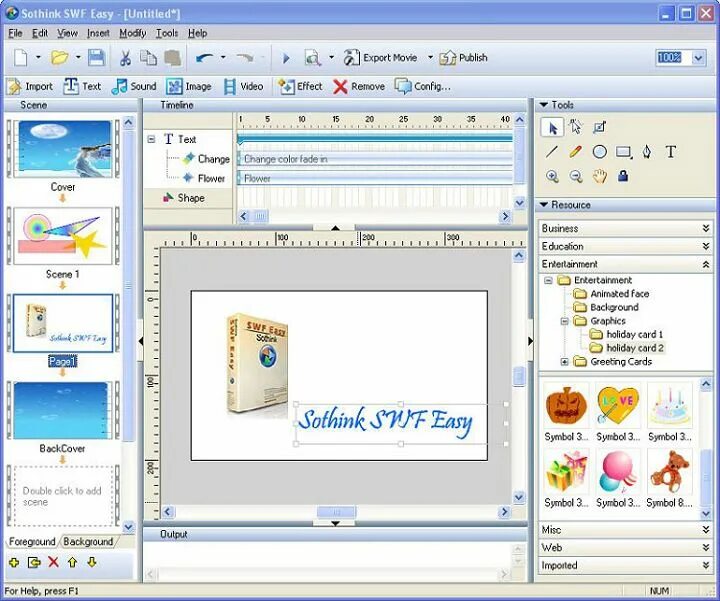Click the canvas horizontal scrollbar thumb
The image size is (720, 601).
[x=337, y=511]
